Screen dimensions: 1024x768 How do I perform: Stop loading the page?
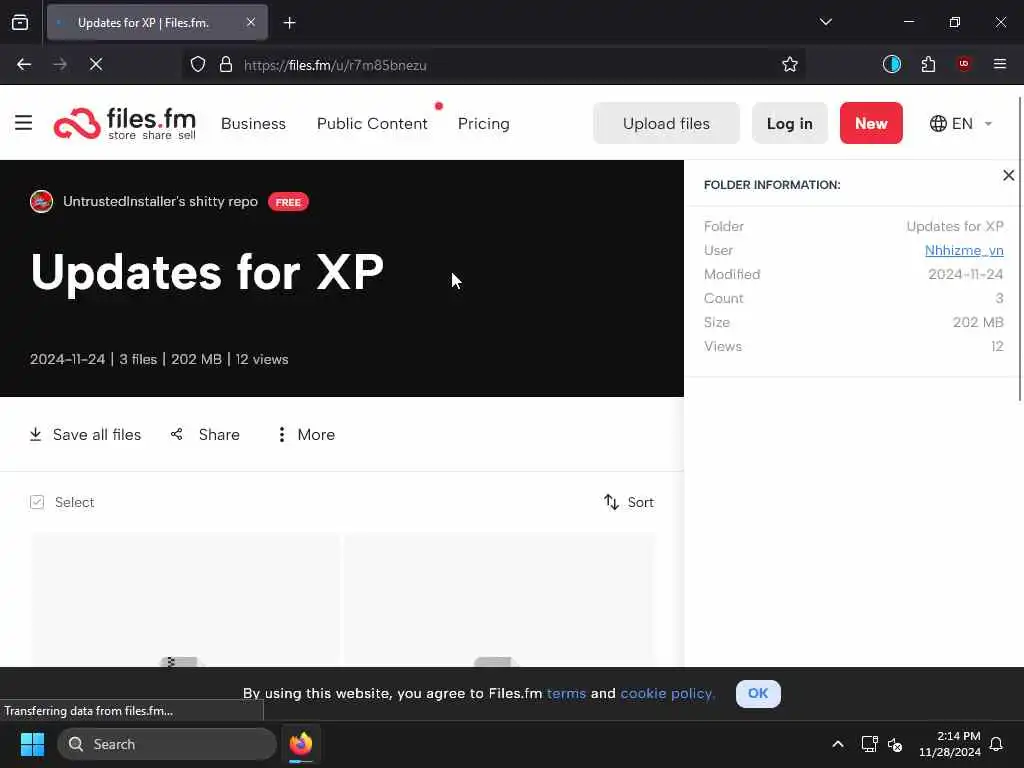point(96,65)
